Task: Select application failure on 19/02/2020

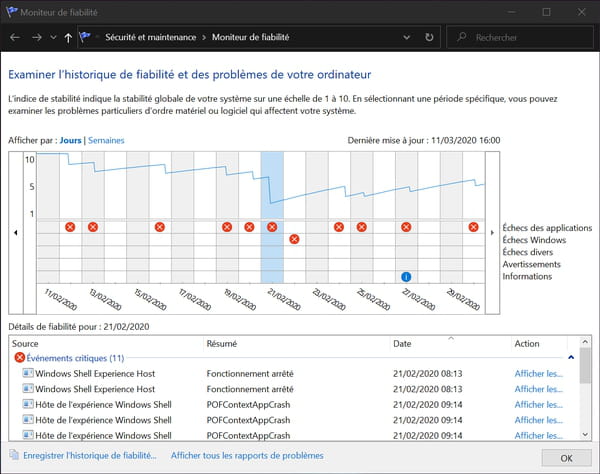Action: 227,227
